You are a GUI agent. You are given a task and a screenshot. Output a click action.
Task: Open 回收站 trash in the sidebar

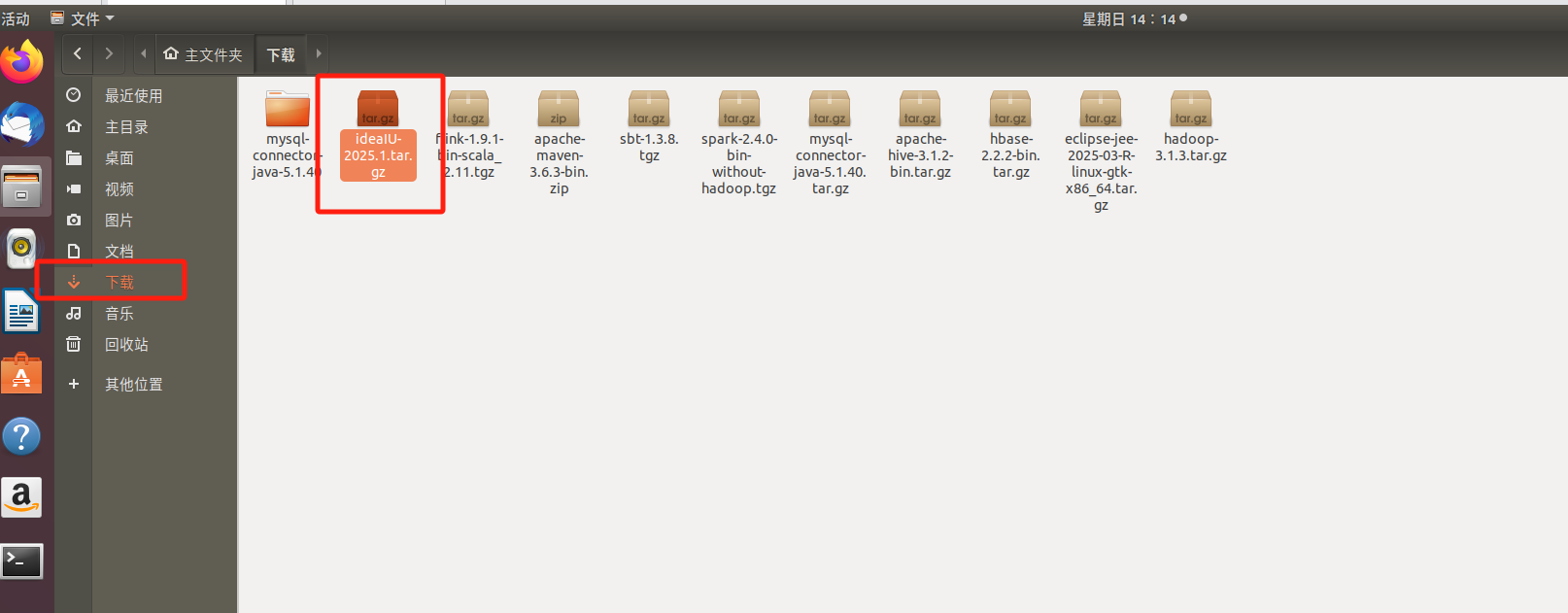point(126,344)
